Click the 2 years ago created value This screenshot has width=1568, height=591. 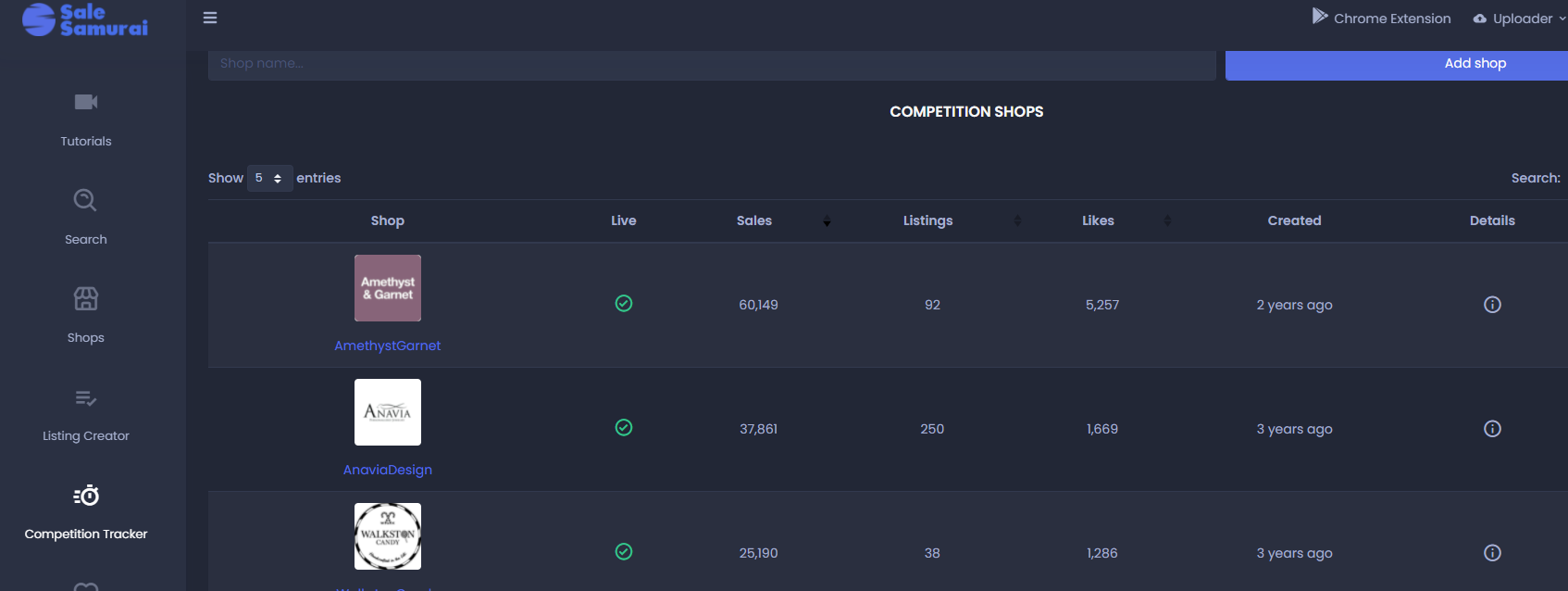point(1295,305)
